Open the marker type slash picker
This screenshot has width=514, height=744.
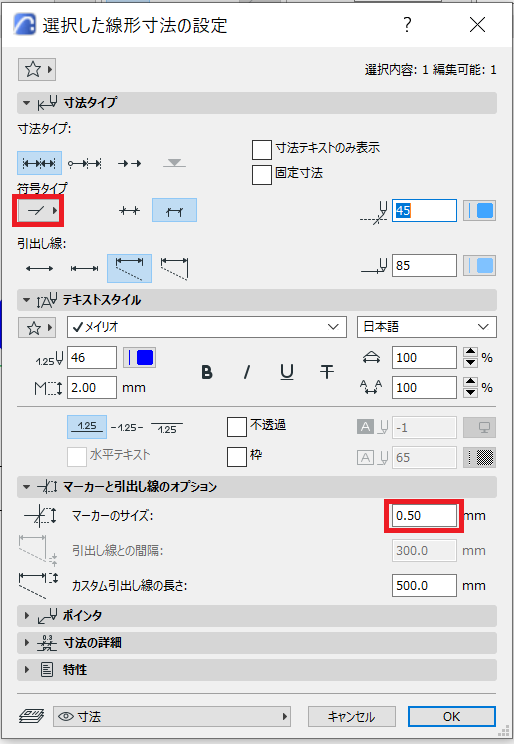click(39, 210)
